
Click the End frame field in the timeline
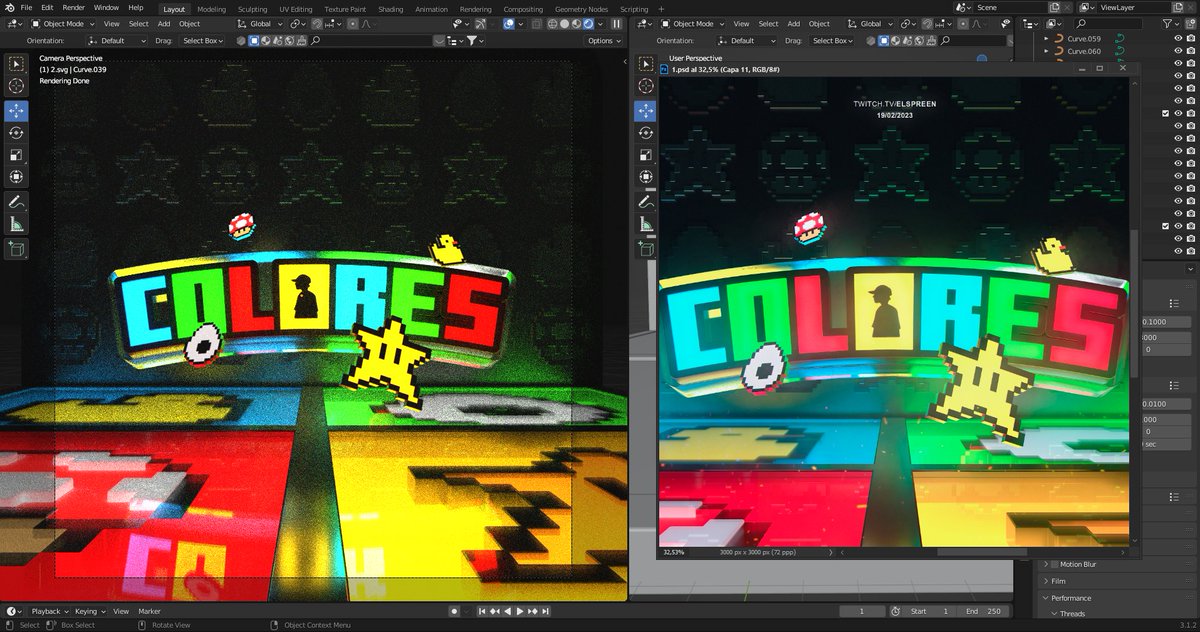coord(982,611)
